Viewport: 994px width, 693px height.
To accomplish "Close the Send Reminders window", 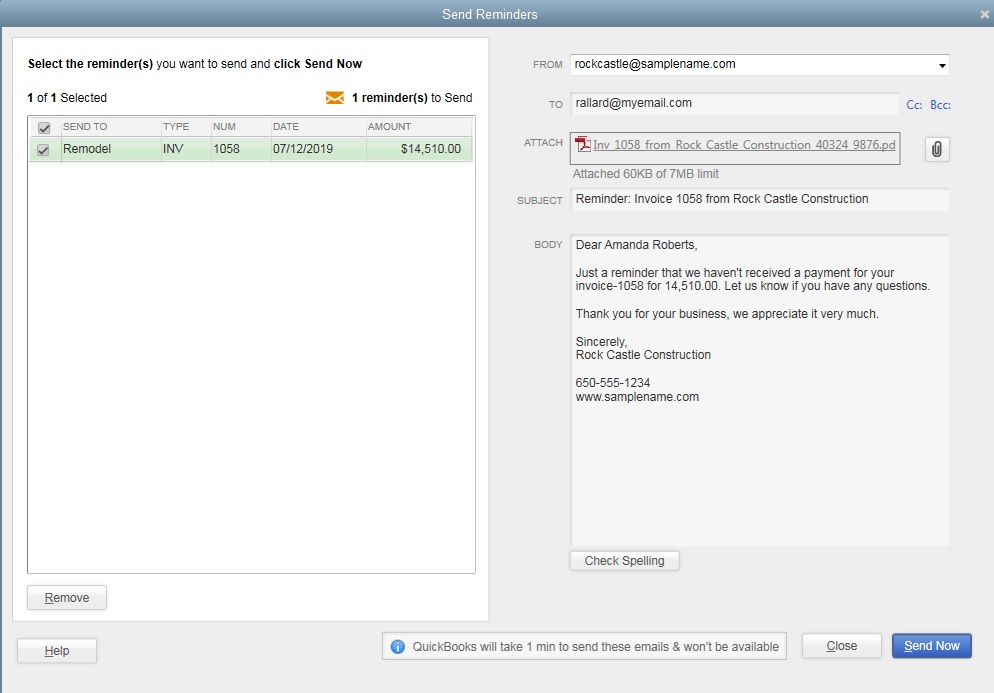I will (x=984, y=14).
